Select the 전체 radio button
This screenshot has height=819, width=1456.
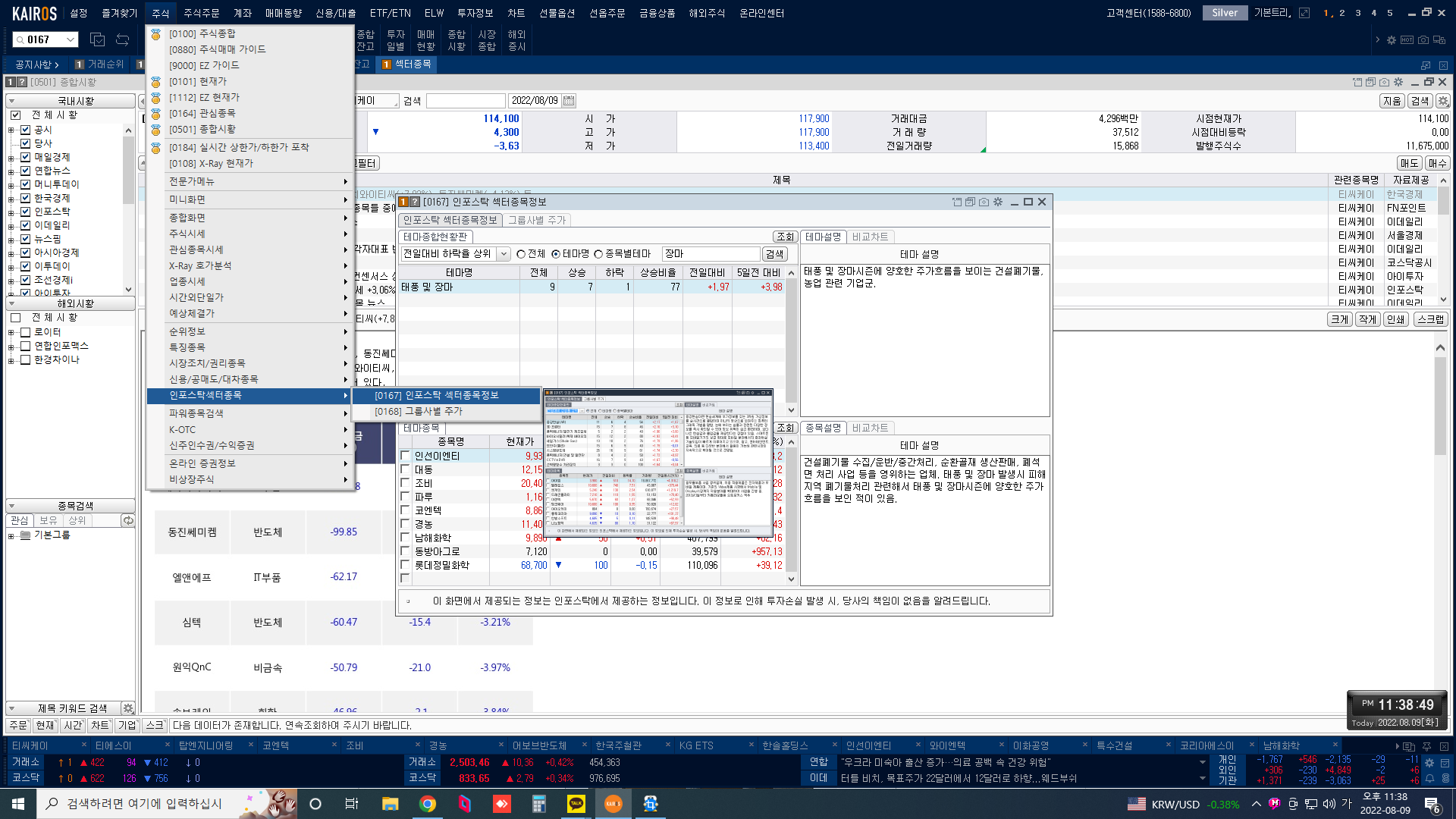(x=521, y=254)
